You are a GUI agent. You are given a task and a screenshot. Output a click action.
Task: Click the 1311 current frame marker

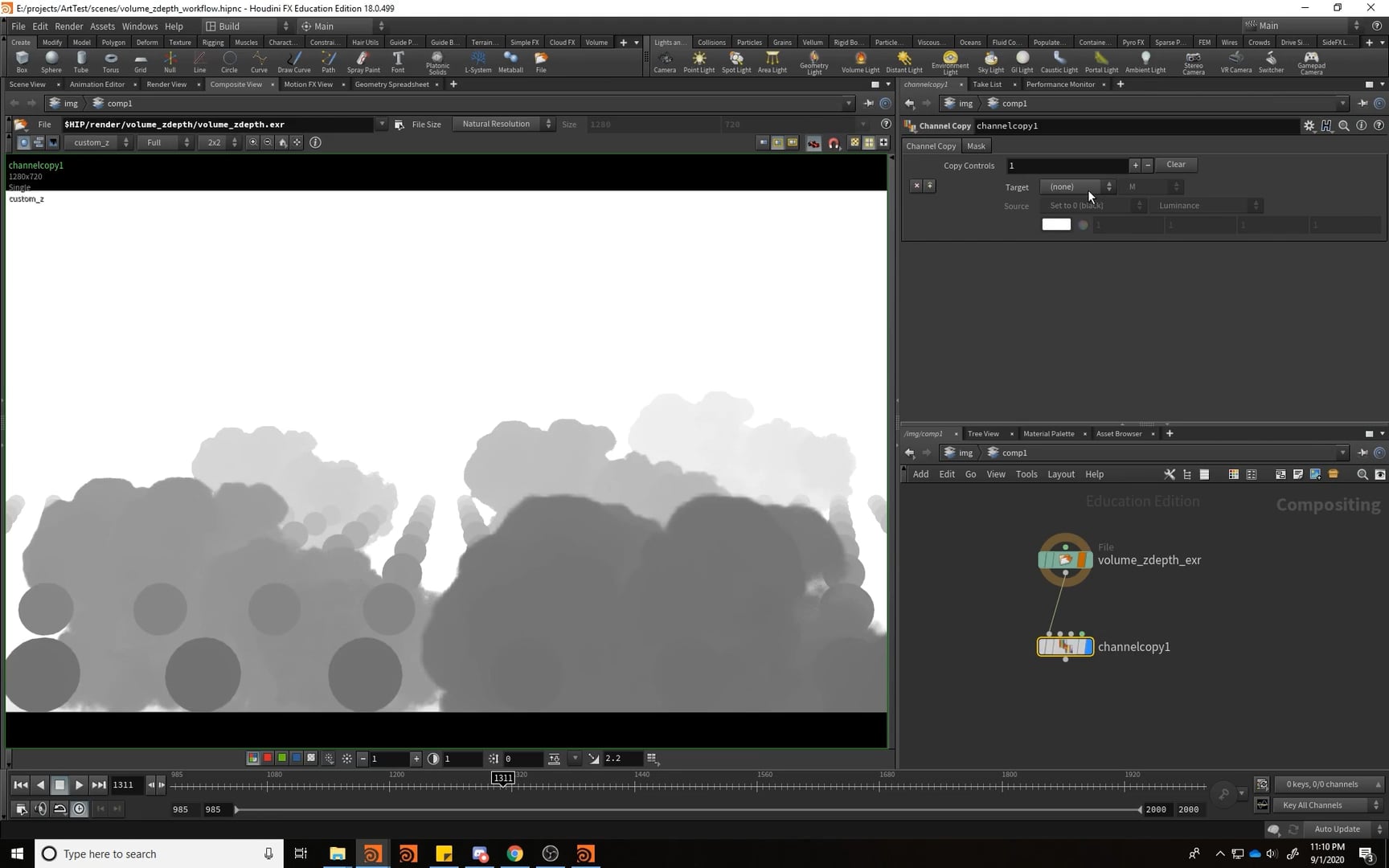503,778
